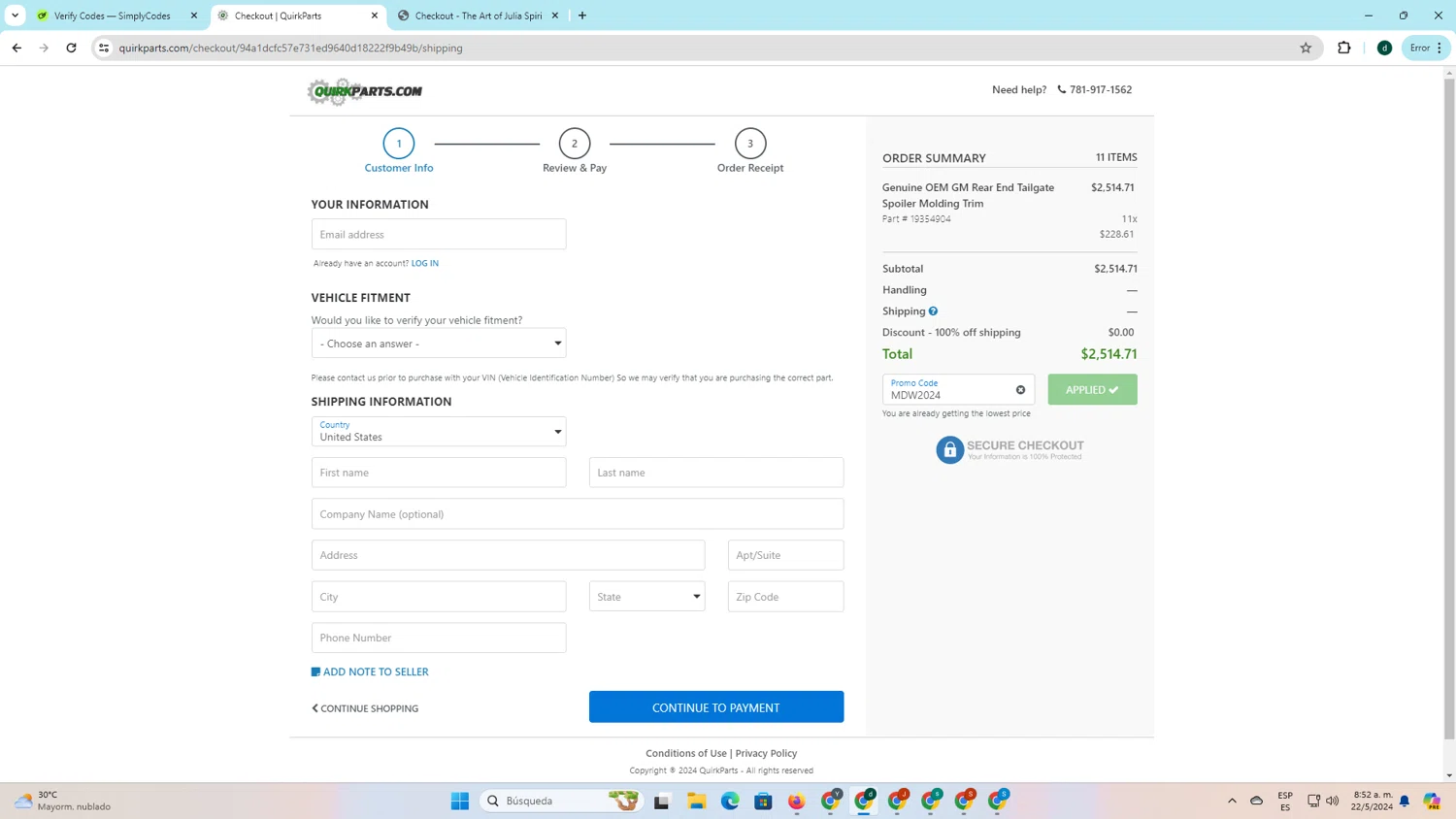
Task: Open the weather widget on taskbar
Action: pos(62,801)
